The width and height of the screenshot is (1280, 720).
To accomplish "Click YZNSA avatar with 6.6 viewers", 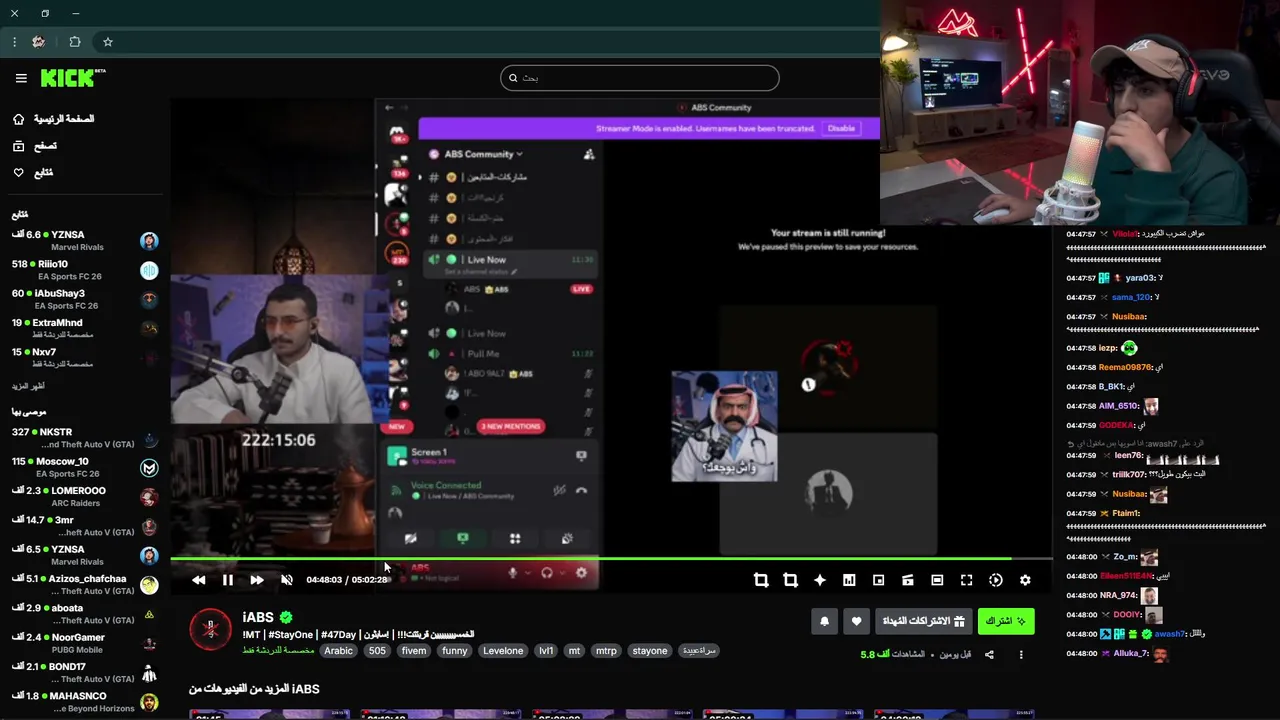I will [x=149, y=241].
